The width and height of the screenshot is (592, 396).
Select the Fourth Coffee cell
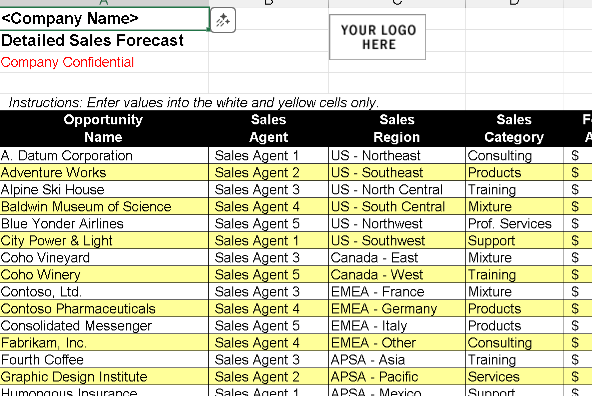click(104, 359)
